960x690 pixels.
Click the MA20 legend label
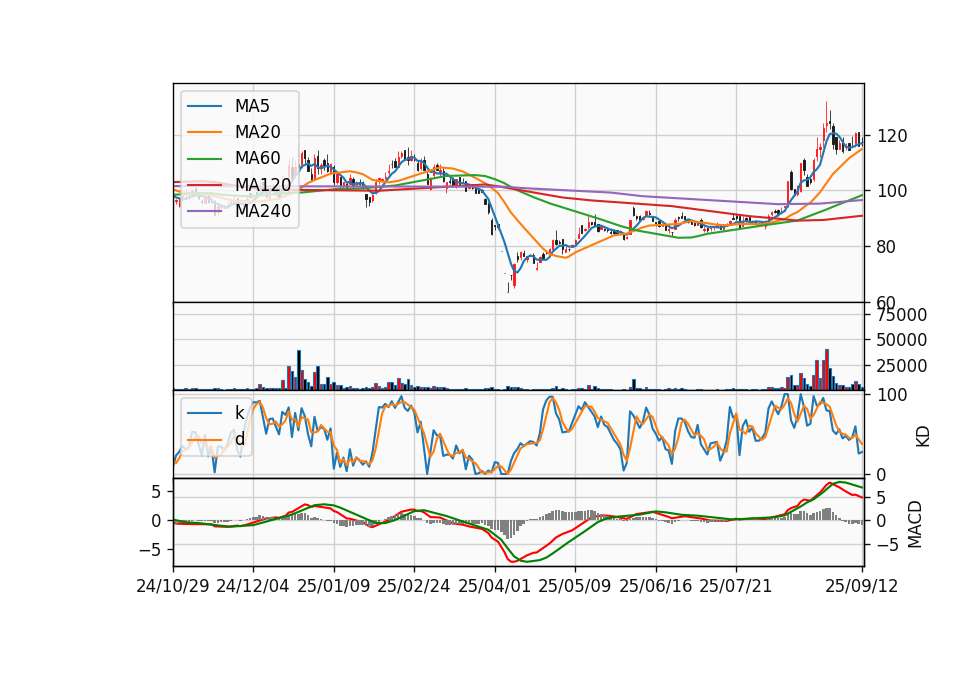258,132
